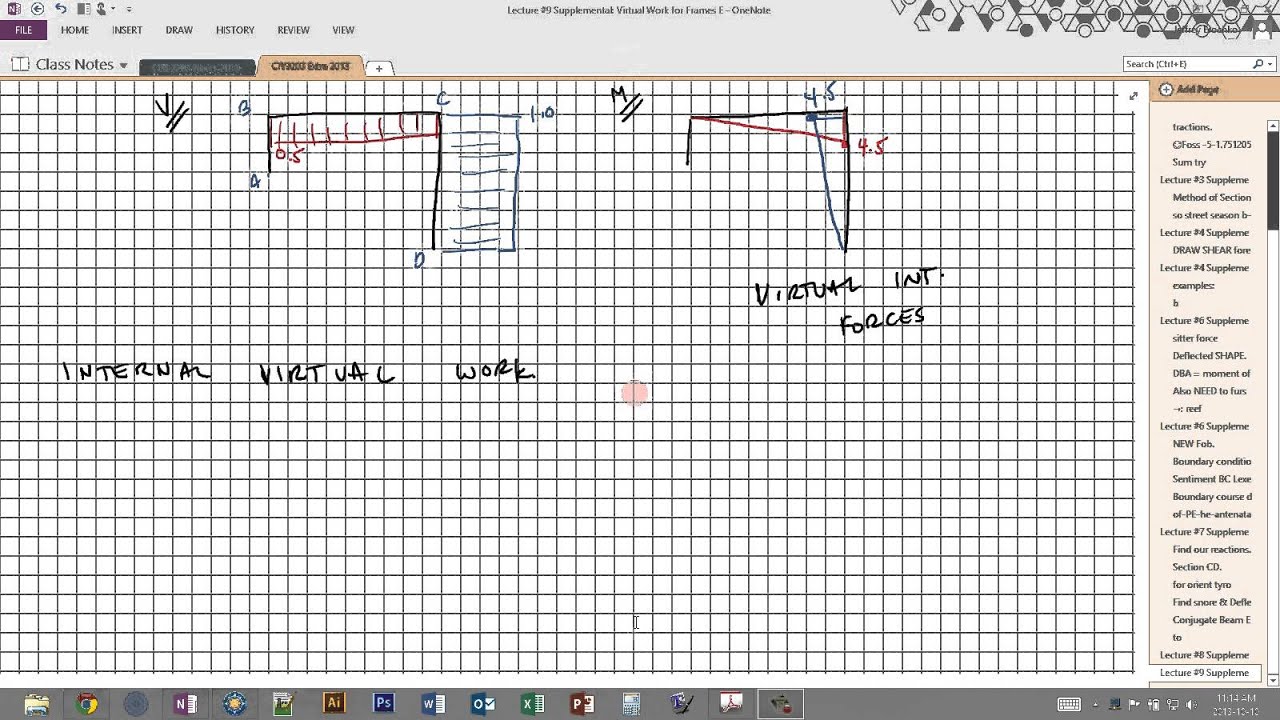Screen dimensions: 1280x720
Task: Switch to the REVIEW ribbon tab
Action: point(293,30)
